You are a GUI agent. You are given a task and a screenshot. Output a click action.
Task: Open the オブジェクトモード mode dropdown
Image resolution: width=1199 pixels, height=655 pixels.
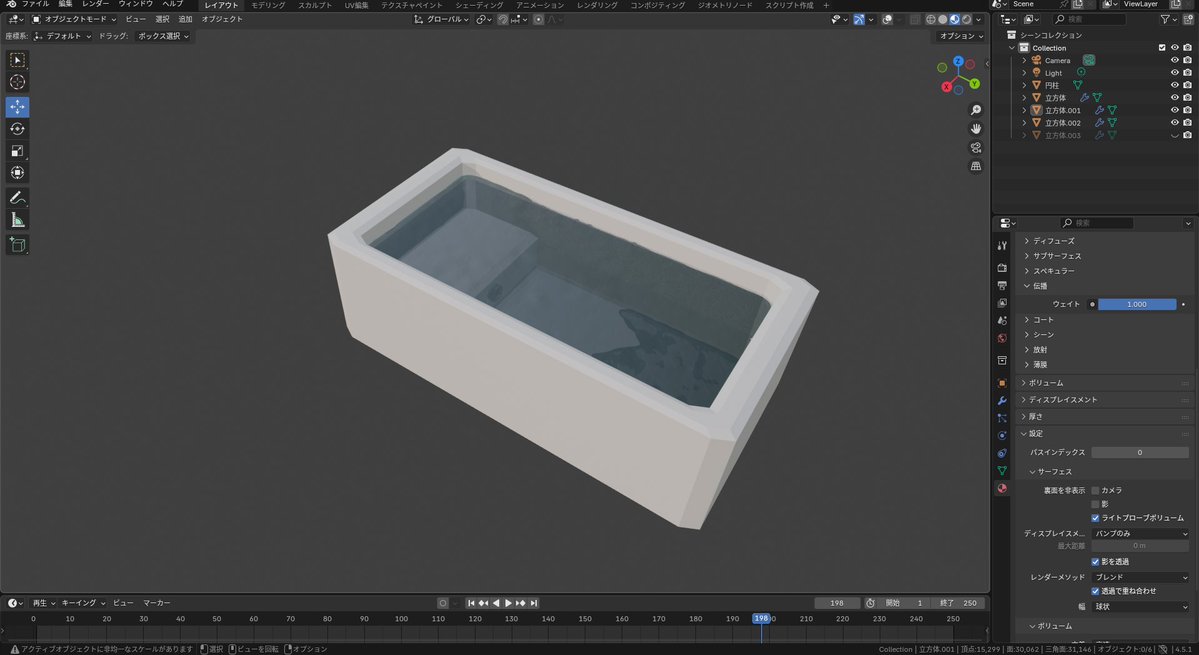(74, 19)
